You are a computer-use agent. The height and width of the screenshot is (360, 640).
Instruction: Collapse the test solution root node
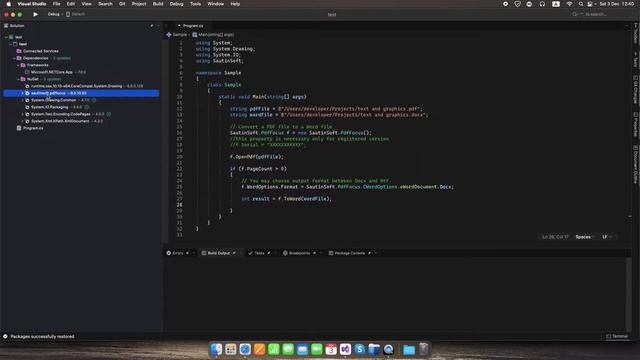point(6,37)
